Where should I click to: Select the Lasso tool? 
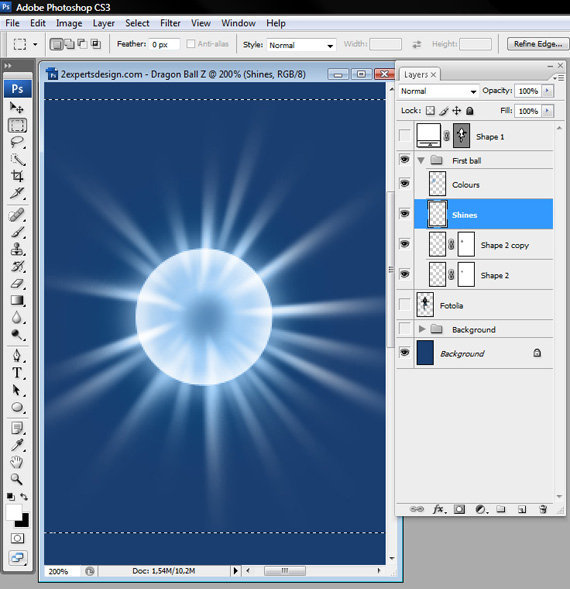click(x=17, y=142)
